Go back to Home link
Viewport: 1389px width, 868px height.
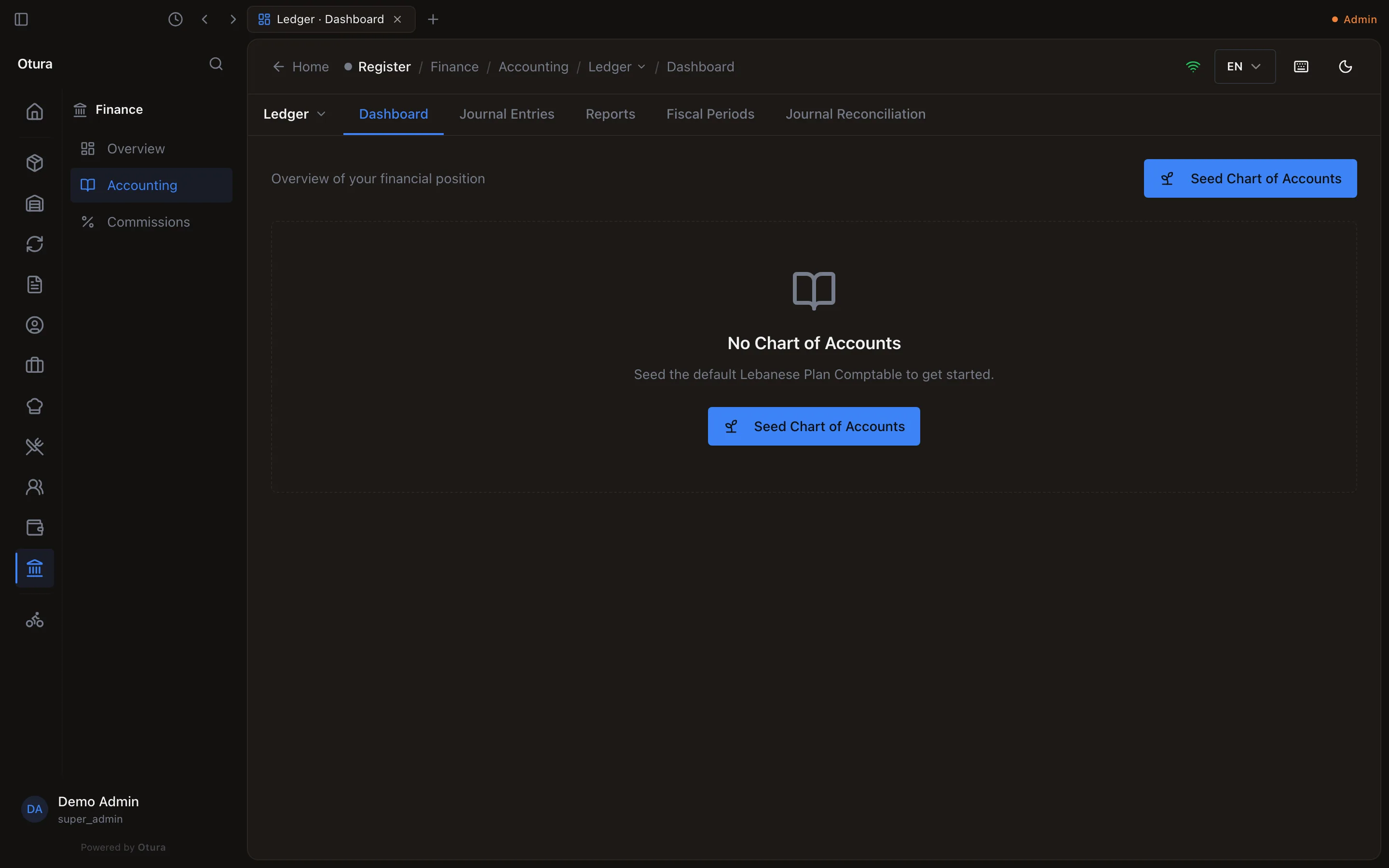click(301, 67)
